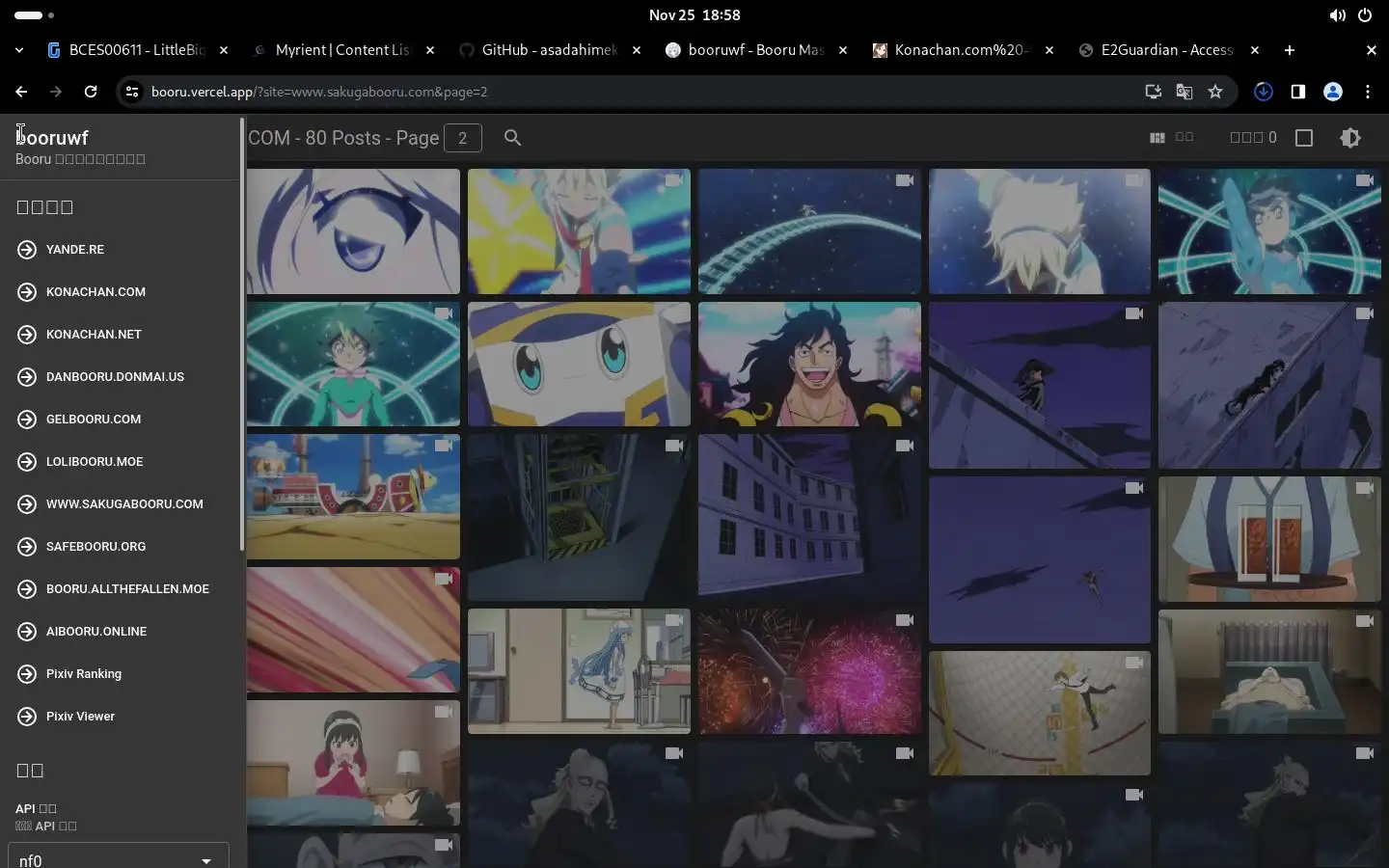Open the fireworks video thumbnail
This screenshot has width=1389, height=868.
809,671
